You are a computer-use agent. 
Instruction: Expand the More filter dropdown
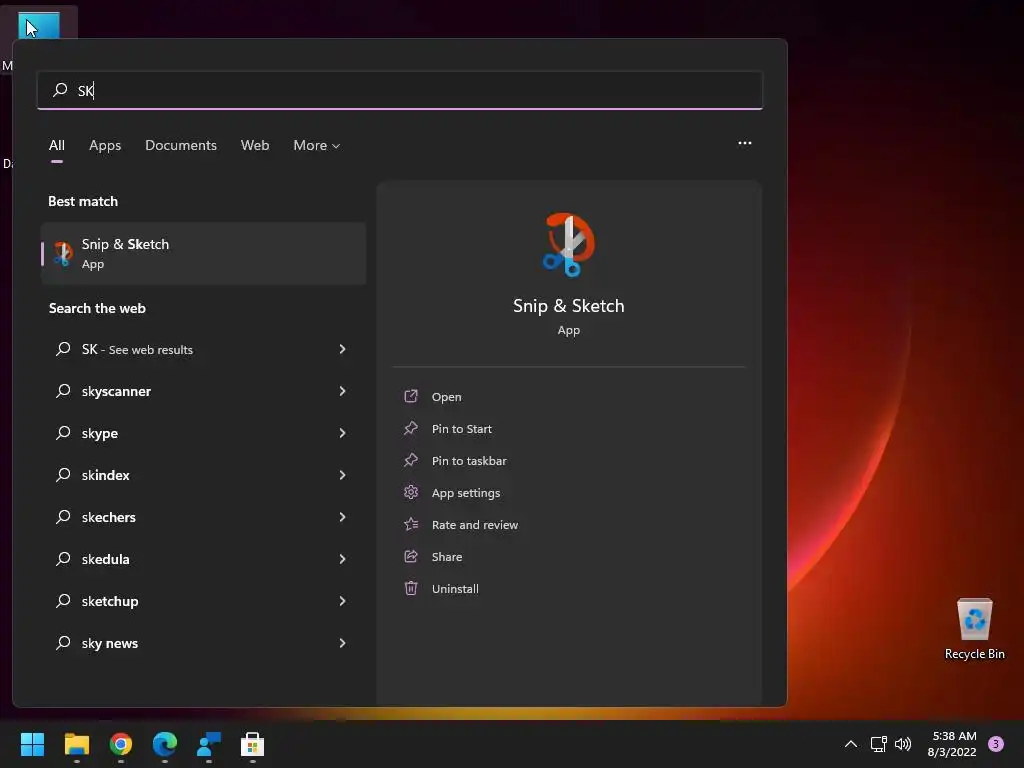coord(317,145)
